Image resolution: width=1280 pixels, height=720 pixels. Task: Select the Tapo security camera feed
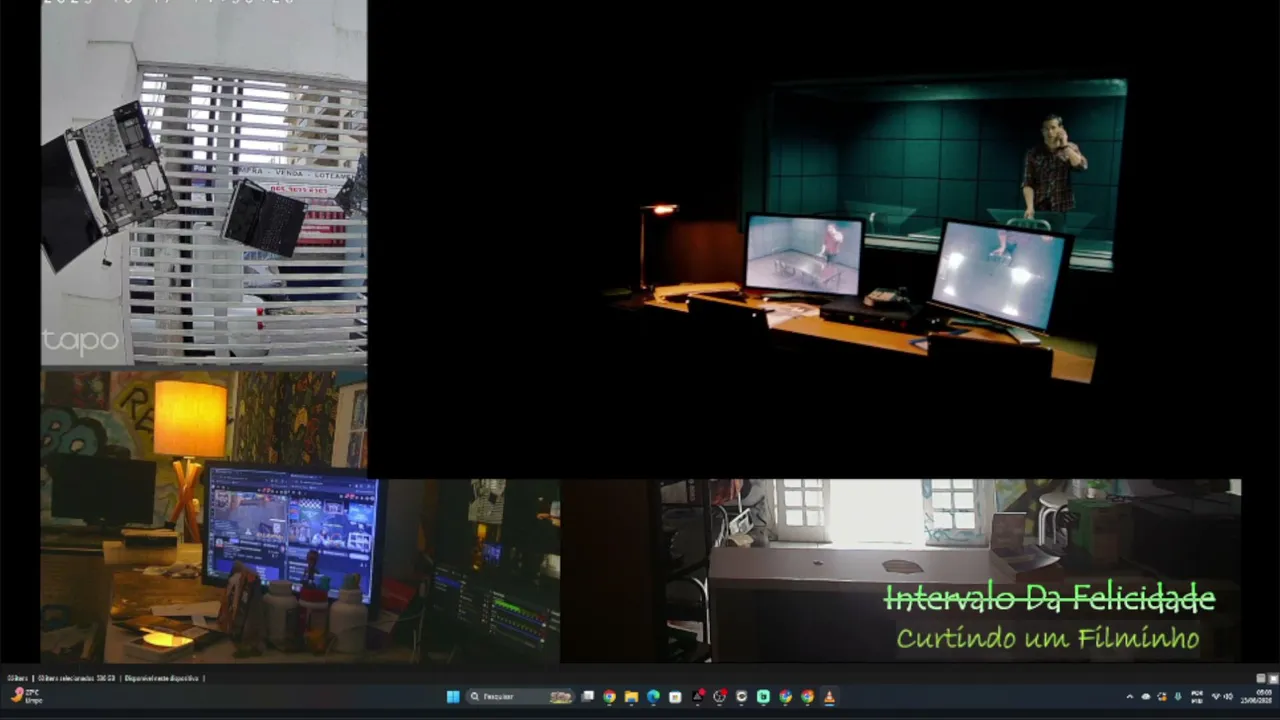[204, 183]
